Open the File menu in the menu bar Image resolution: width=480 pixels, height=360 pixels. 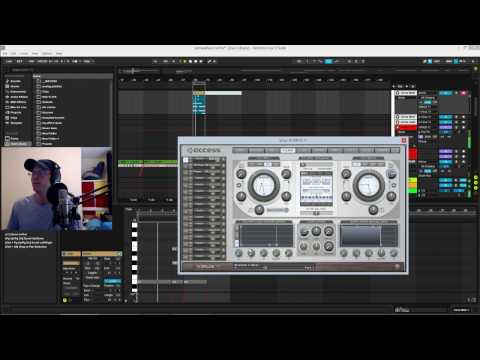click(x=5, y=53)
